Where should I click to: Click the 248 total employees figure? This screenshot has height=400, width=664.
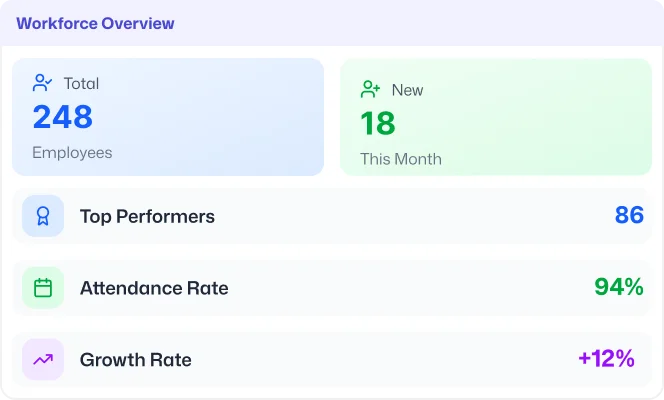tap(63, 117)
